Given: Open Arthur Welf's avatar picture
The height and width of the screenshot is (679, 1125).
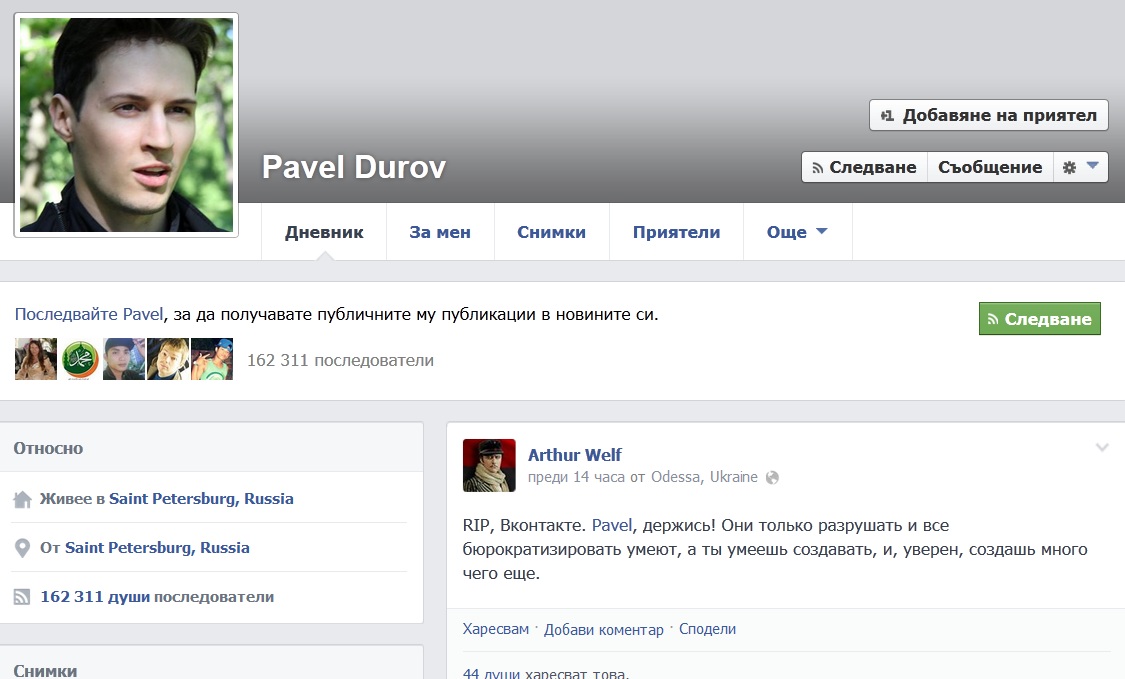Looking at the screenshot, I should (x=489, y=465).
